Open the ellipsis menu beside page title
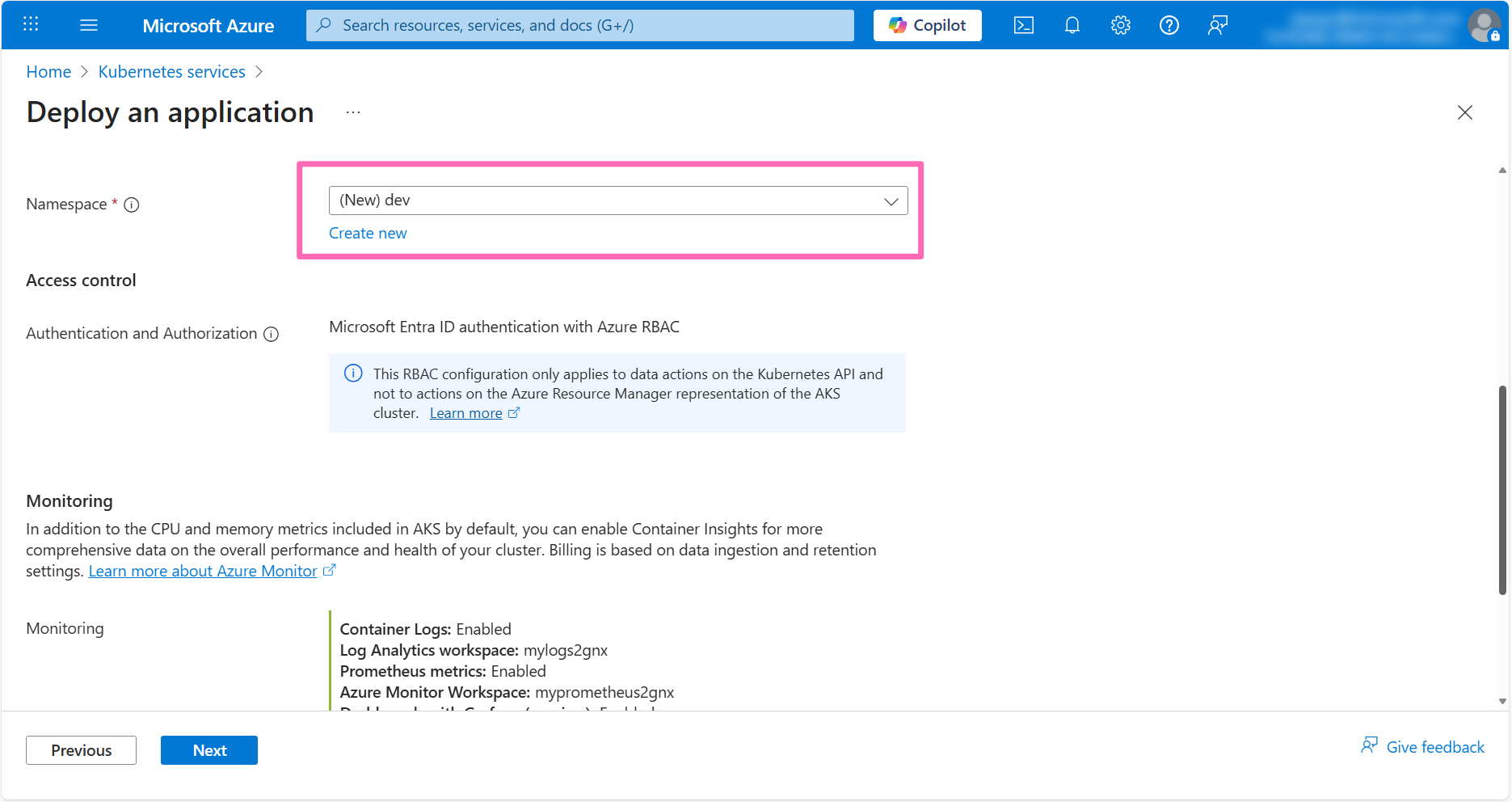1512x802 pixels. [x=353, y=112]
